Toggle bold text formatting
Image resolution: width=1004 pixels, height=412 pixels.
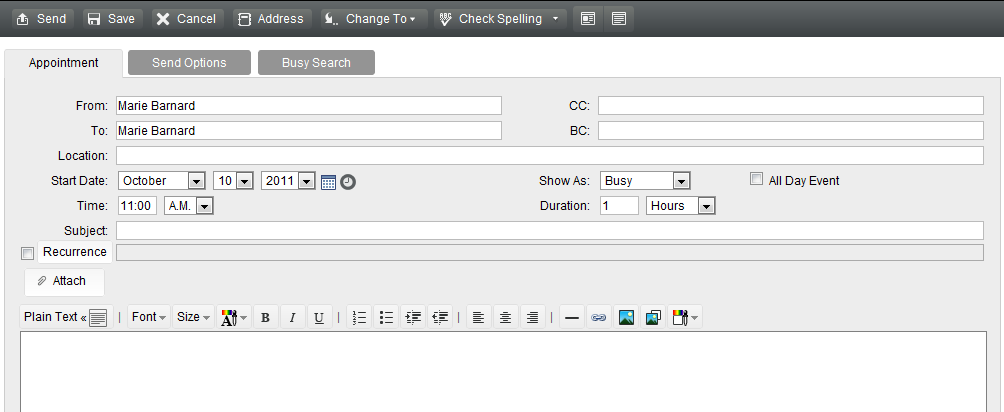265,318
